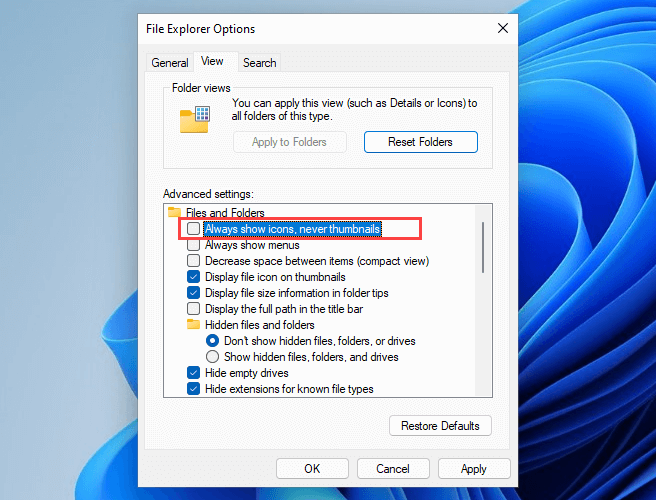Click the Hidden files and folders icon
Image resolution: width=656 pixels, height=500 pixels.
tap(194, 325)
